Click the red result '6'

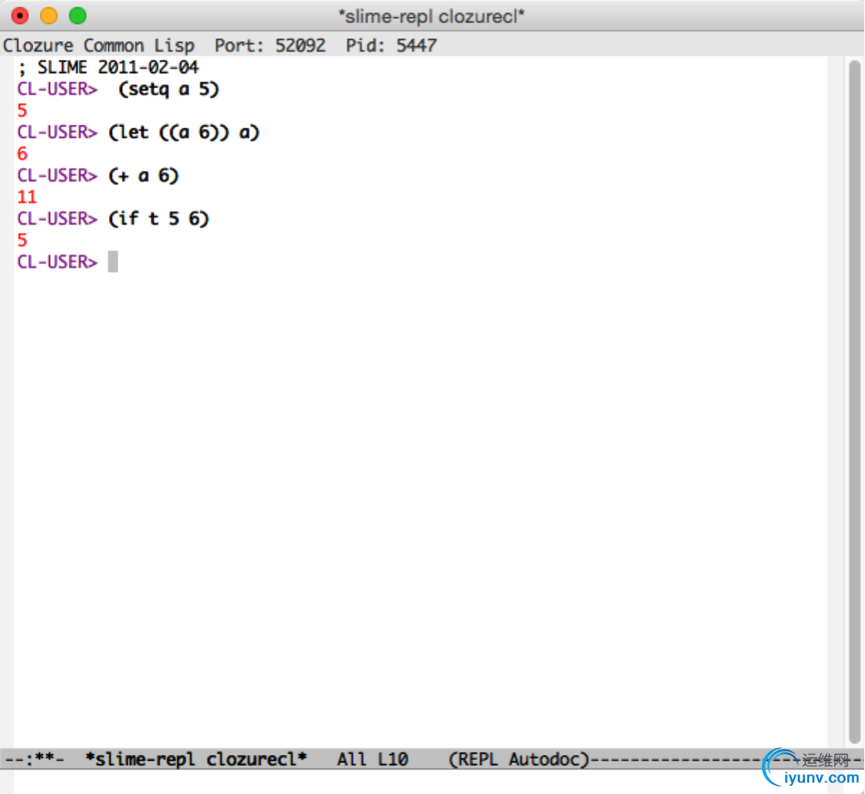[22, 154]
